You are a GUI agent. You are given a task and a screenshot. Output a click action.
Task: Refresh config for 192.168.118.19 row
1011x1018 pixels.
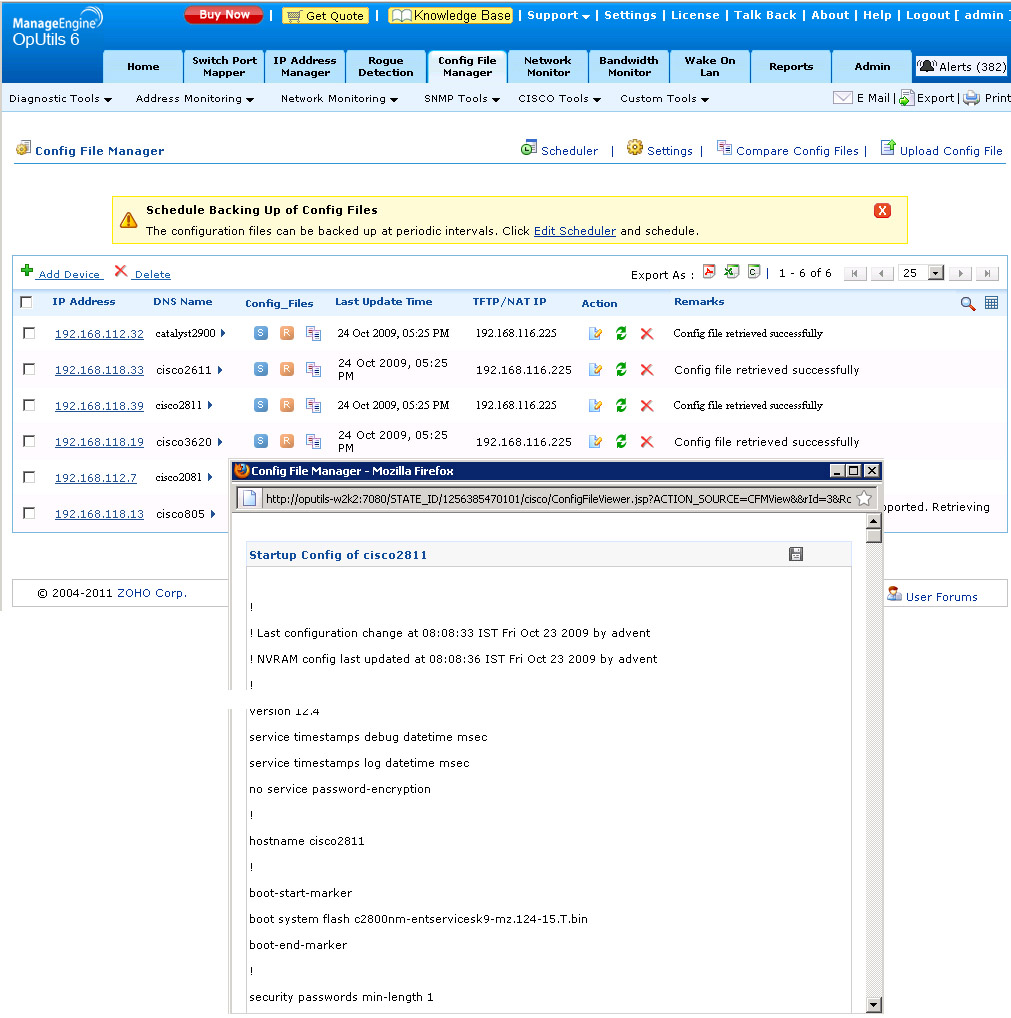tap(621, 441)
